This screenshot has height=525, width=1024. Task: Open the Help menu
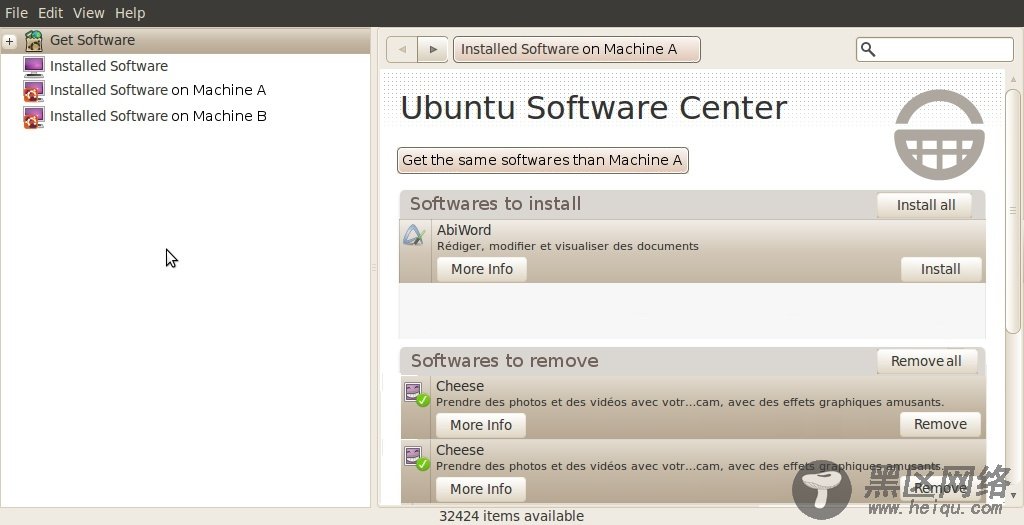tap(130, 13)
